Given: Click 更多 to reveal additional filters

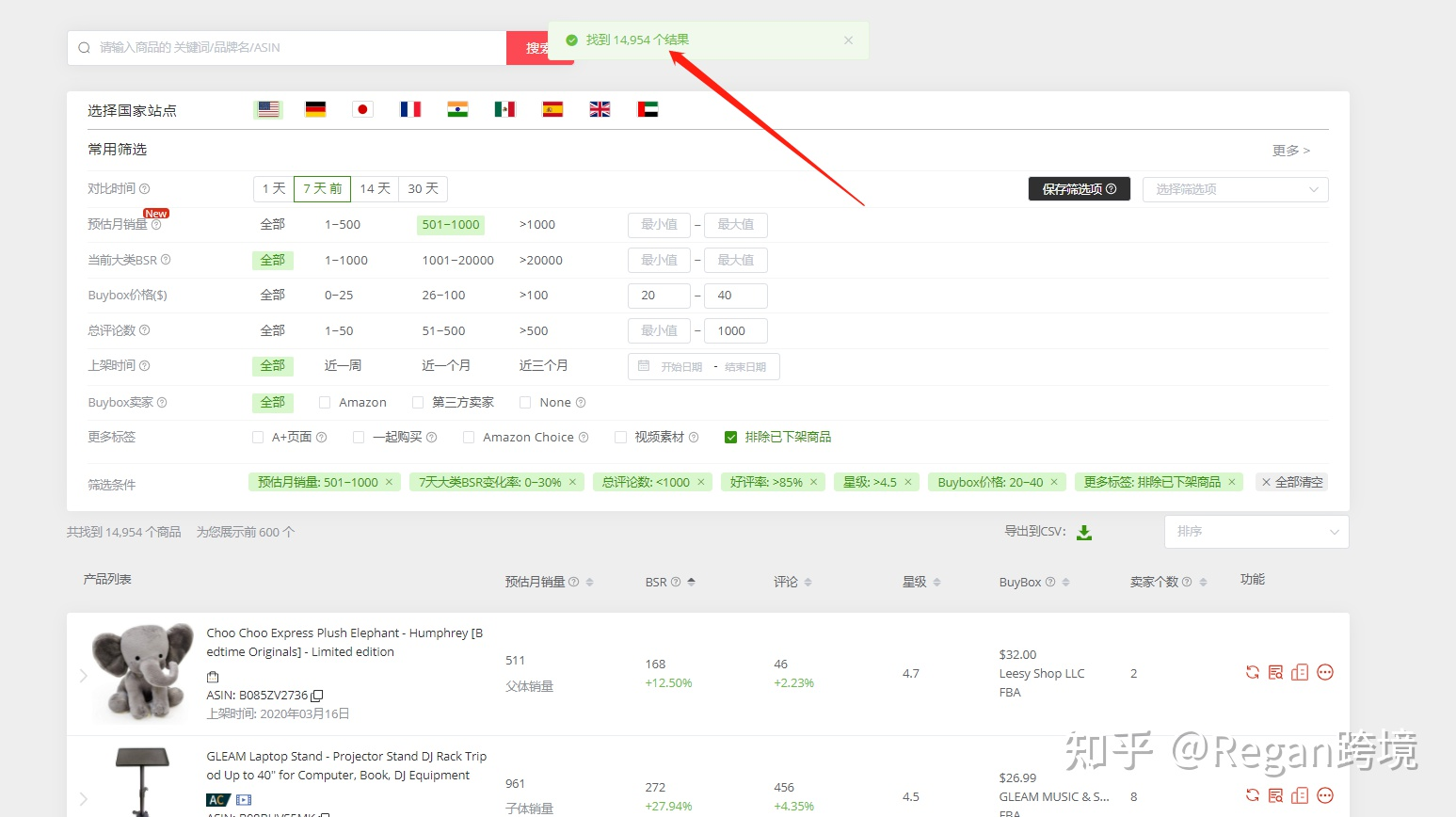Looking at the screenshot, I should click(x=1288, y=149).
